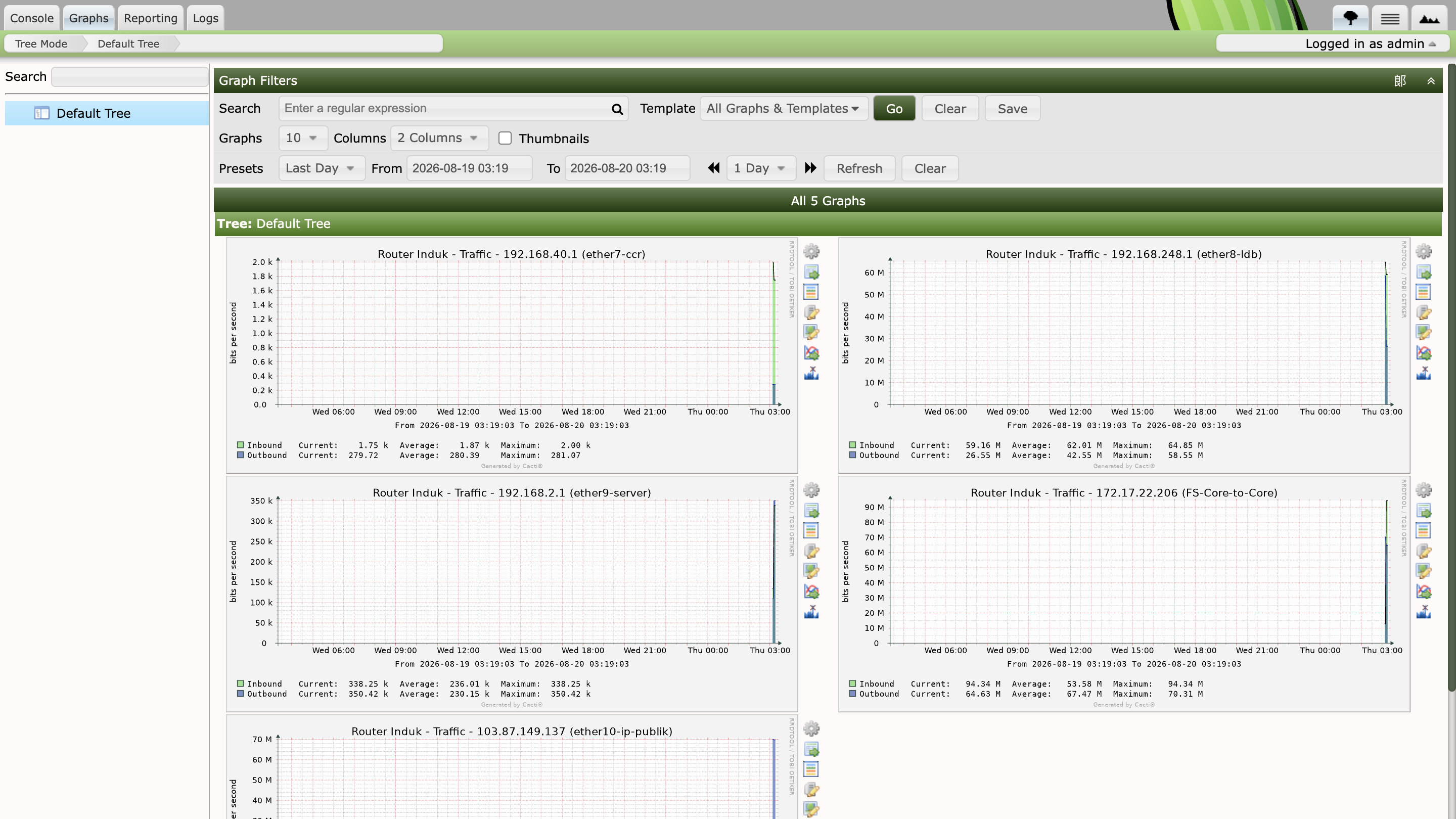The height and width of the screenshot is (819, 1456).
Task: Click the sidebar Search field
Action: (x=129, y=76)
